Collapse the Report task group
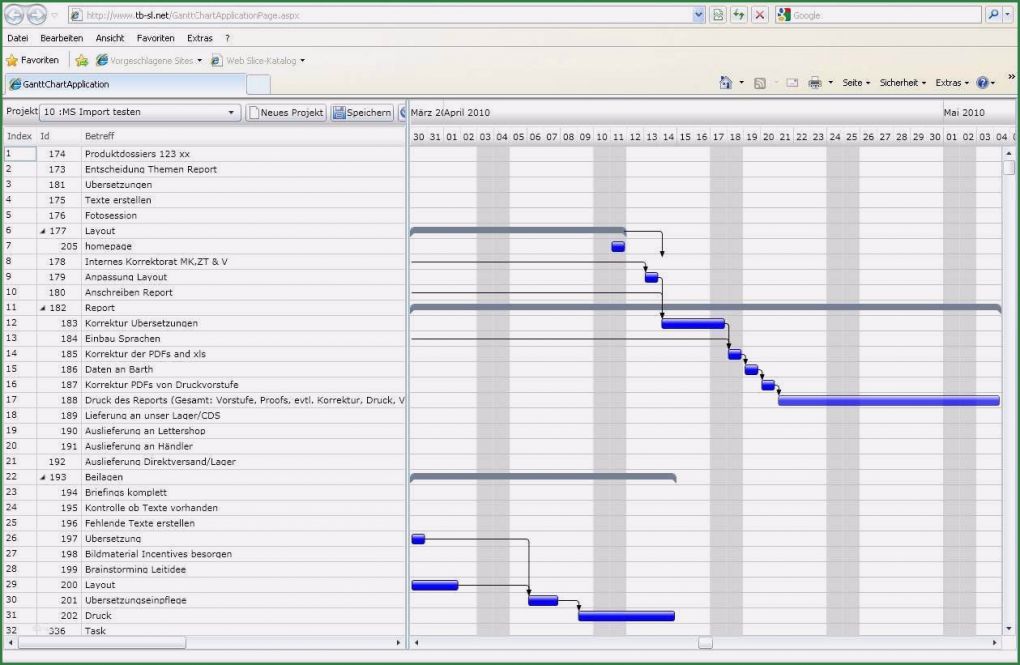Viewport: 1020px width, 665px height. (x=40, y=308)
